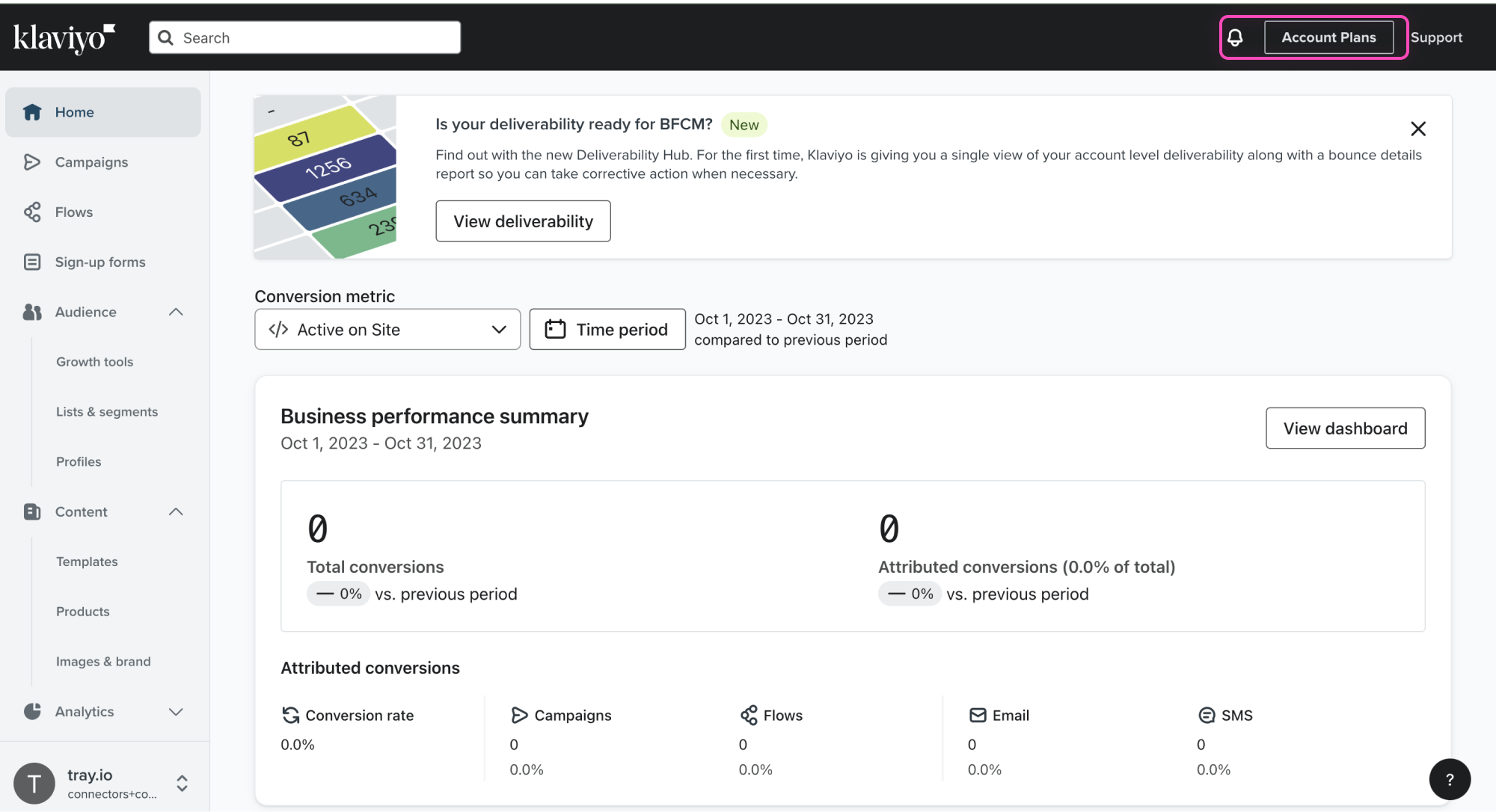Open the tray.io account switcher arrows
Image resolution: width=1496 pixels, height=812 pixels.
182,783
